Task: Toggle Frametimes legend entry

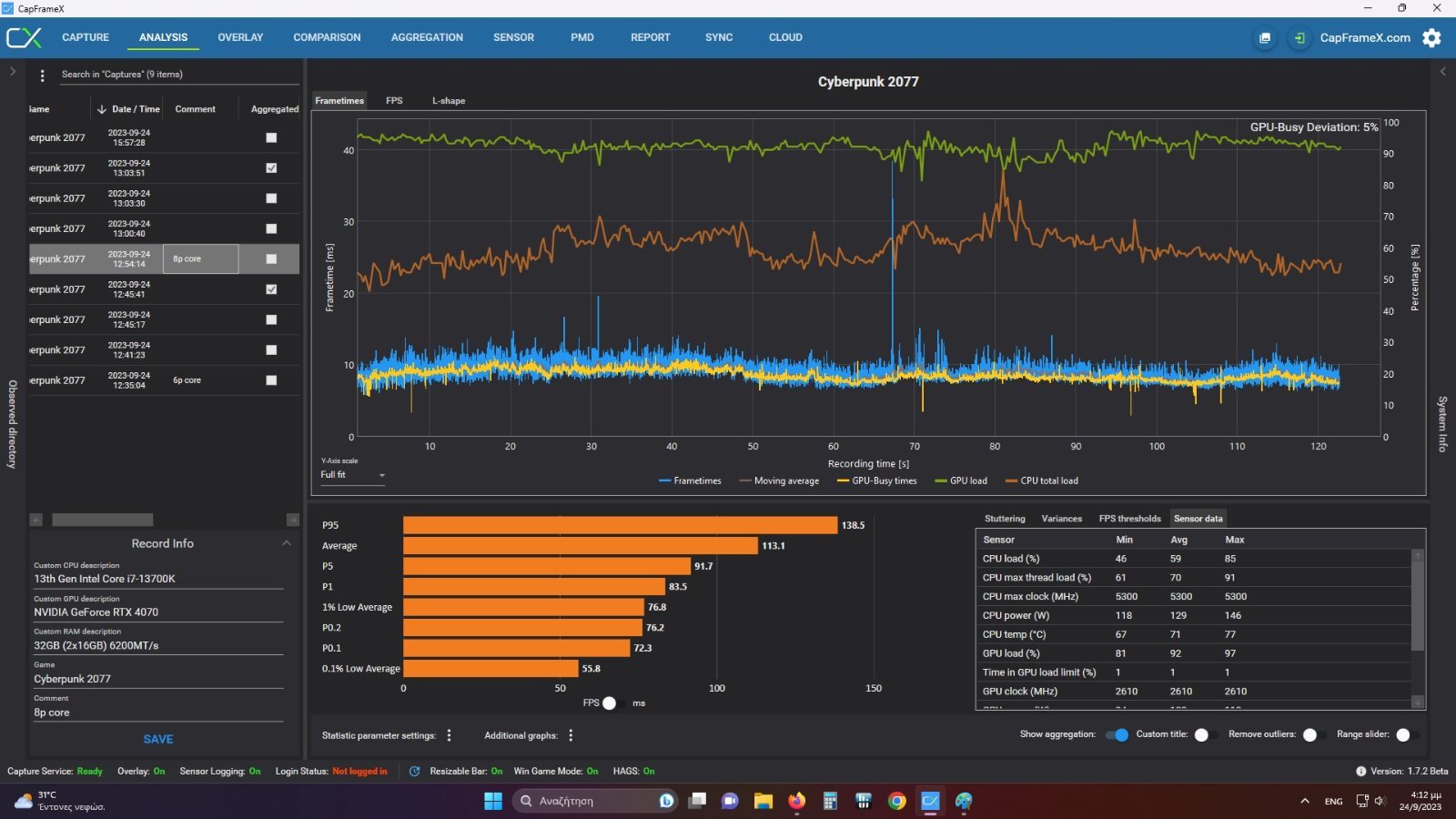Action: tap(690, 481)
